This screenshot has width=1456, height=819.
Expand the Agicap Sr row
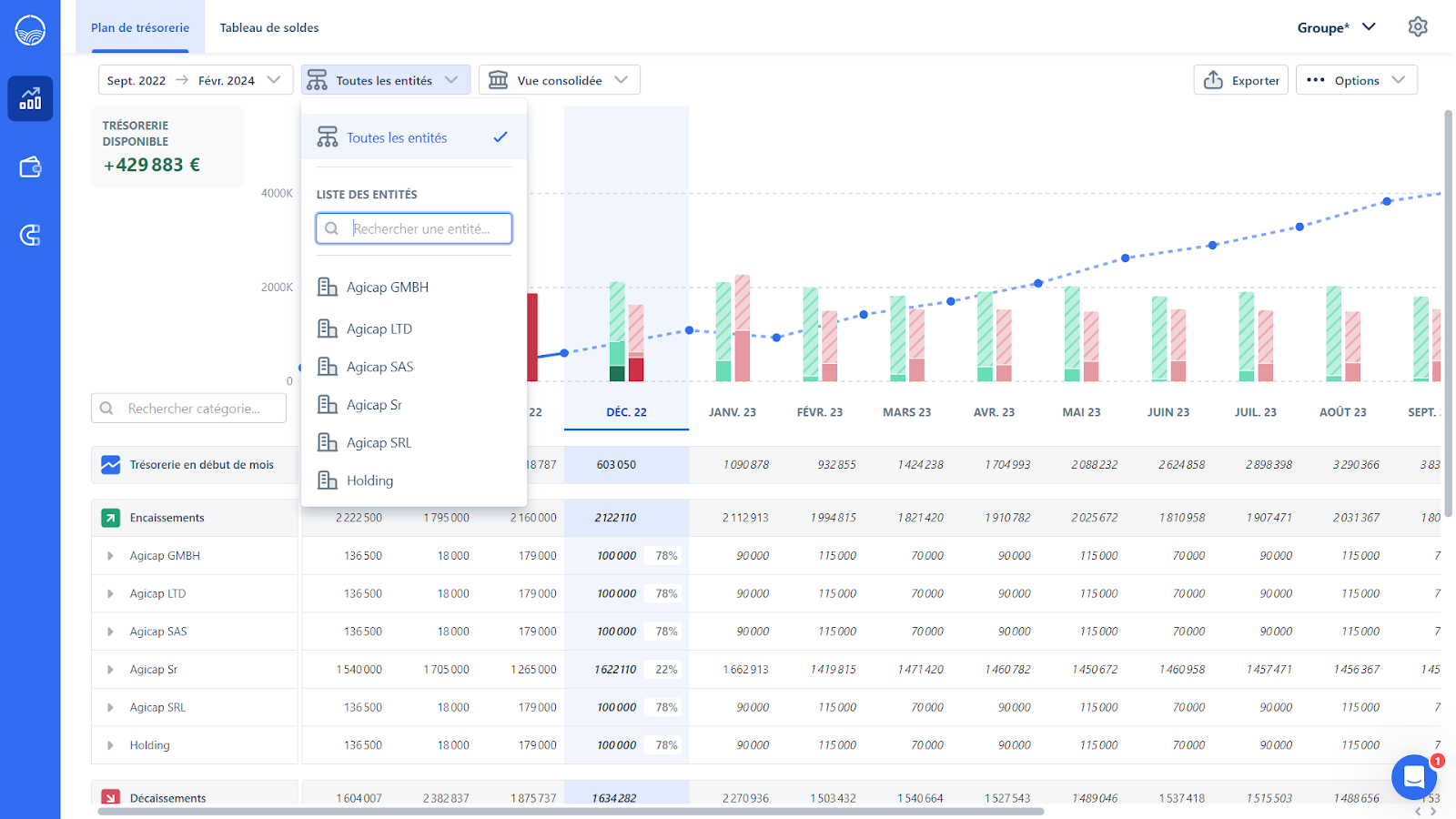[x=110, y=670]
